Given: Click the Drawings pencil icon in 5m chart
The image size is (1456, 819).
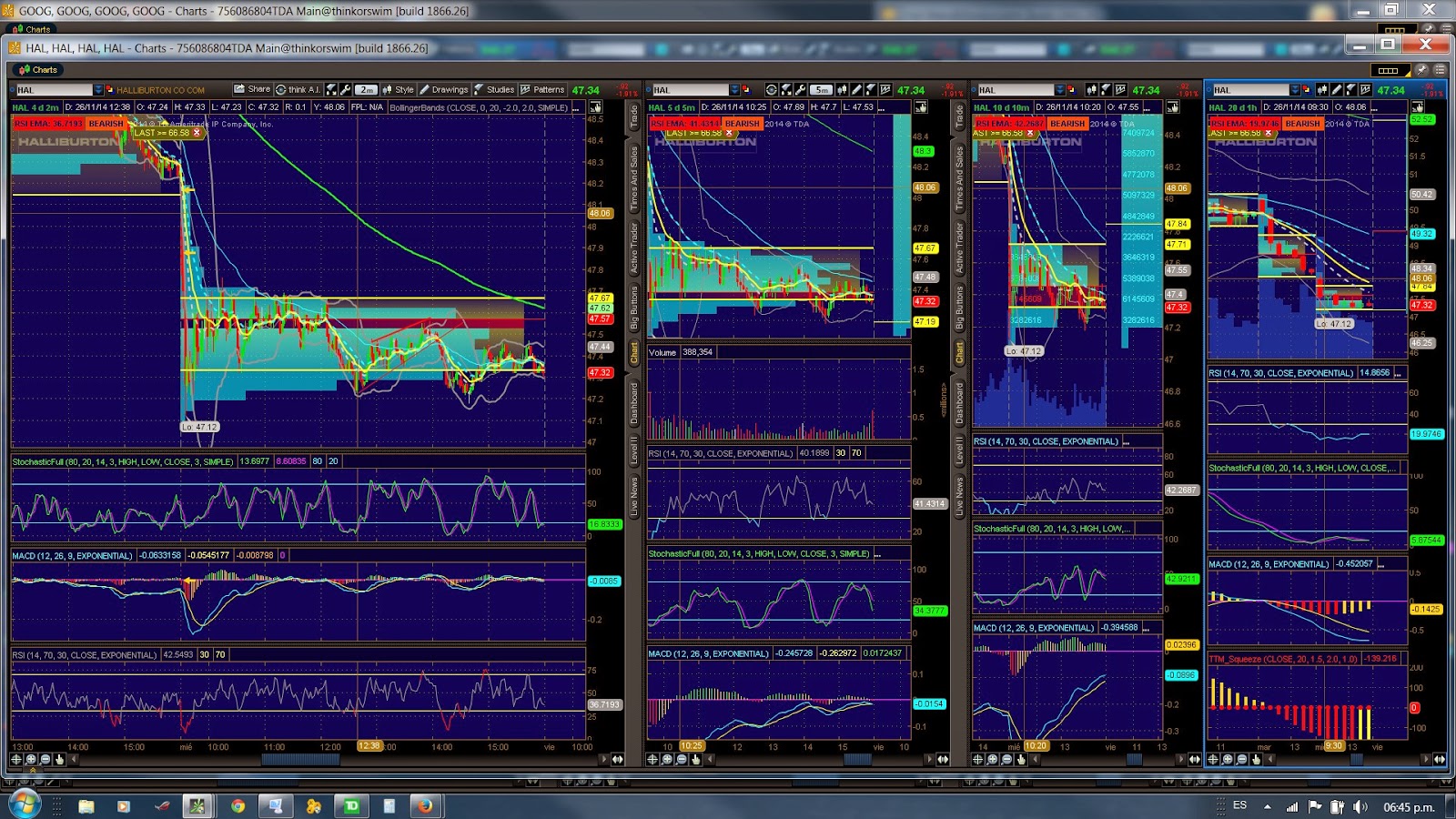Looking at the screenshot, I should (x=856, y=90).
